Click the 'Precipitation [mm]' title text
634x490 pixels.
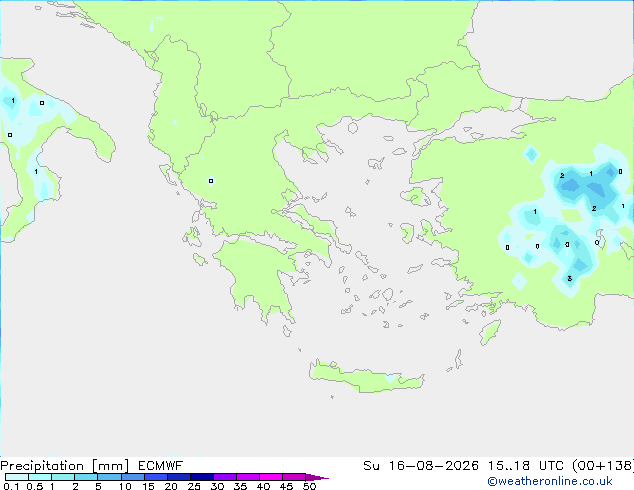[64, 466]
